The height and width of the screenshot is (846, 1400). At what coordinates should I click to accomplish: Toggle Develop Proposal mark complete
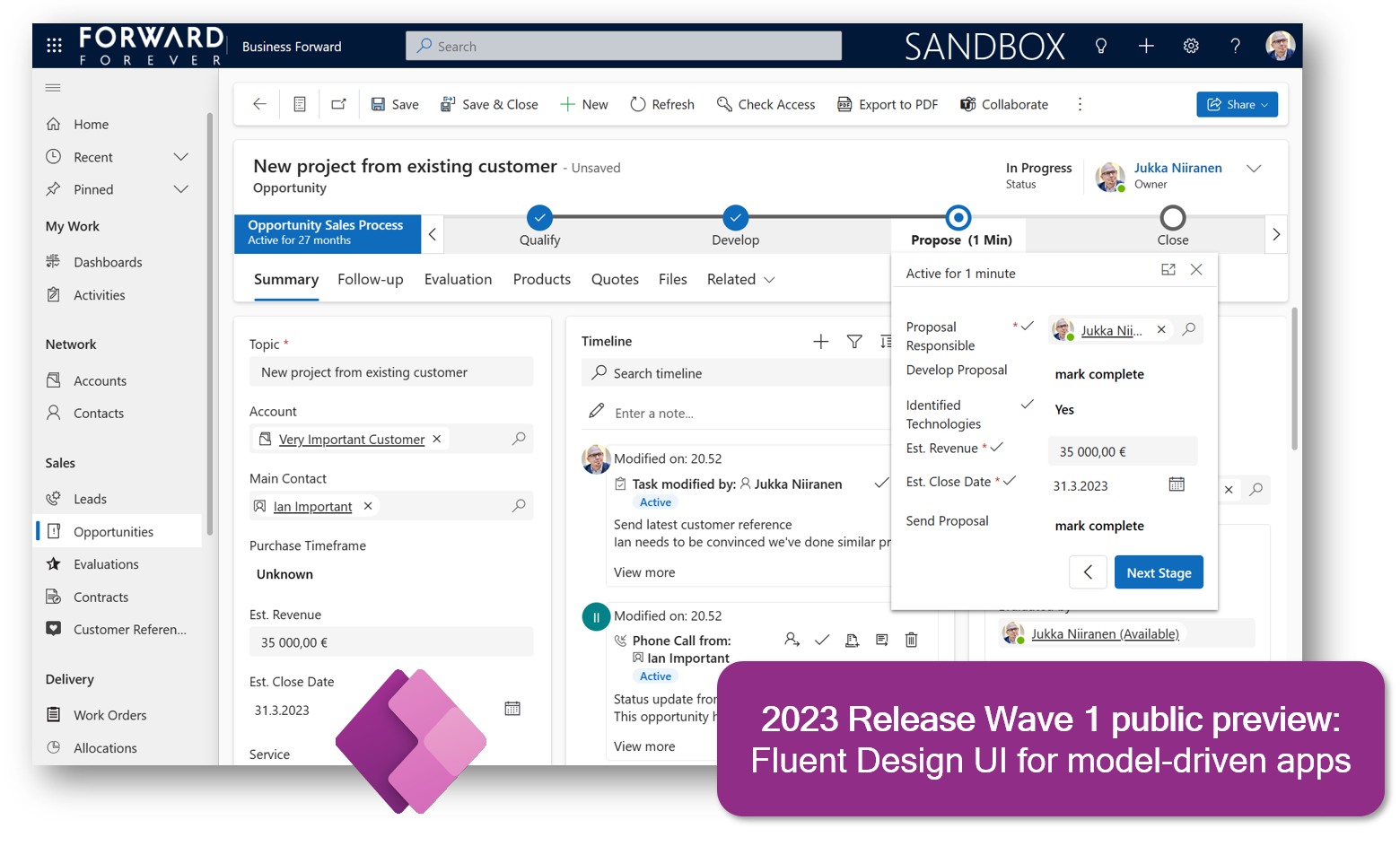1099,374
